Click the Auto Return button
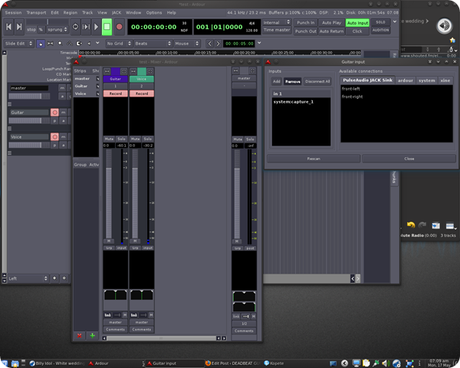Image resolution: width=460 pixels, height=368 pixels. [x=331, y=31]
